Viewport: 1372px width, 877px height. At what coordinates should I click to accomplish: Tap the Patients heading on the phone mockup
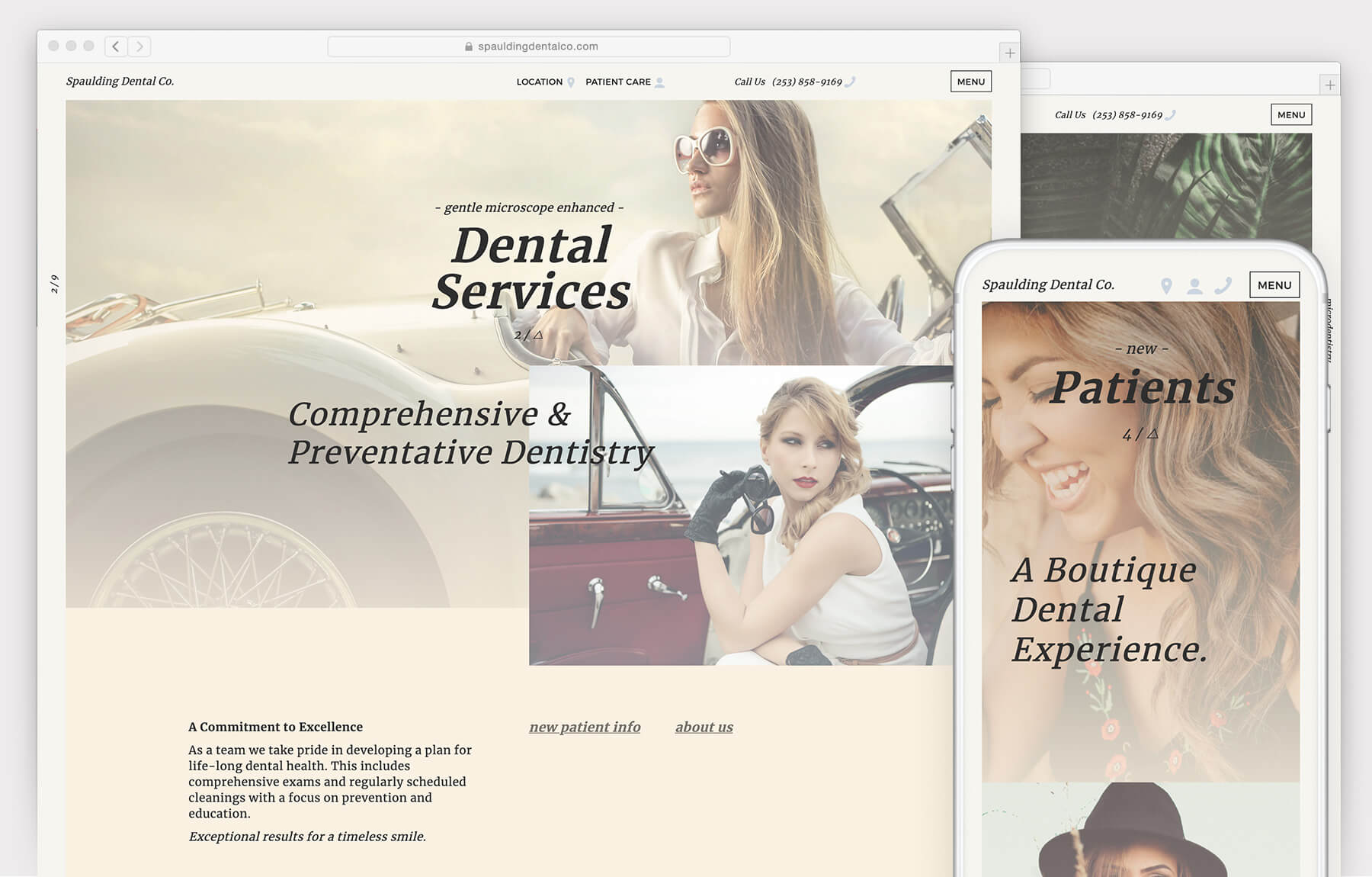(1143, 387)
